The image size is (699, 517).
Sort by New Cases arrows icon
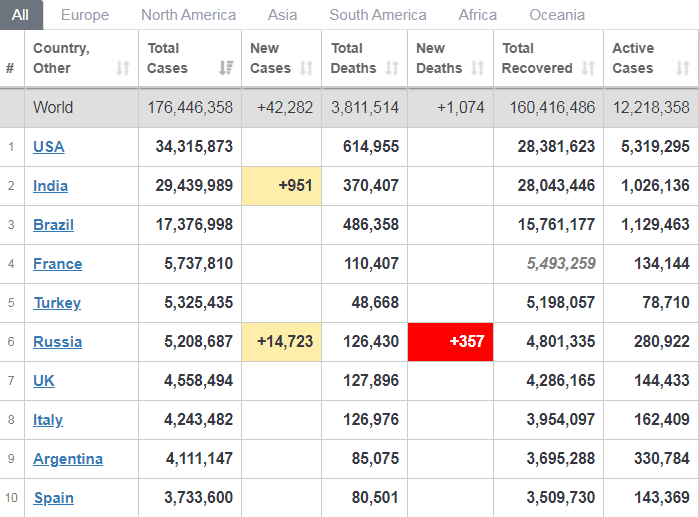pos(306,68)
